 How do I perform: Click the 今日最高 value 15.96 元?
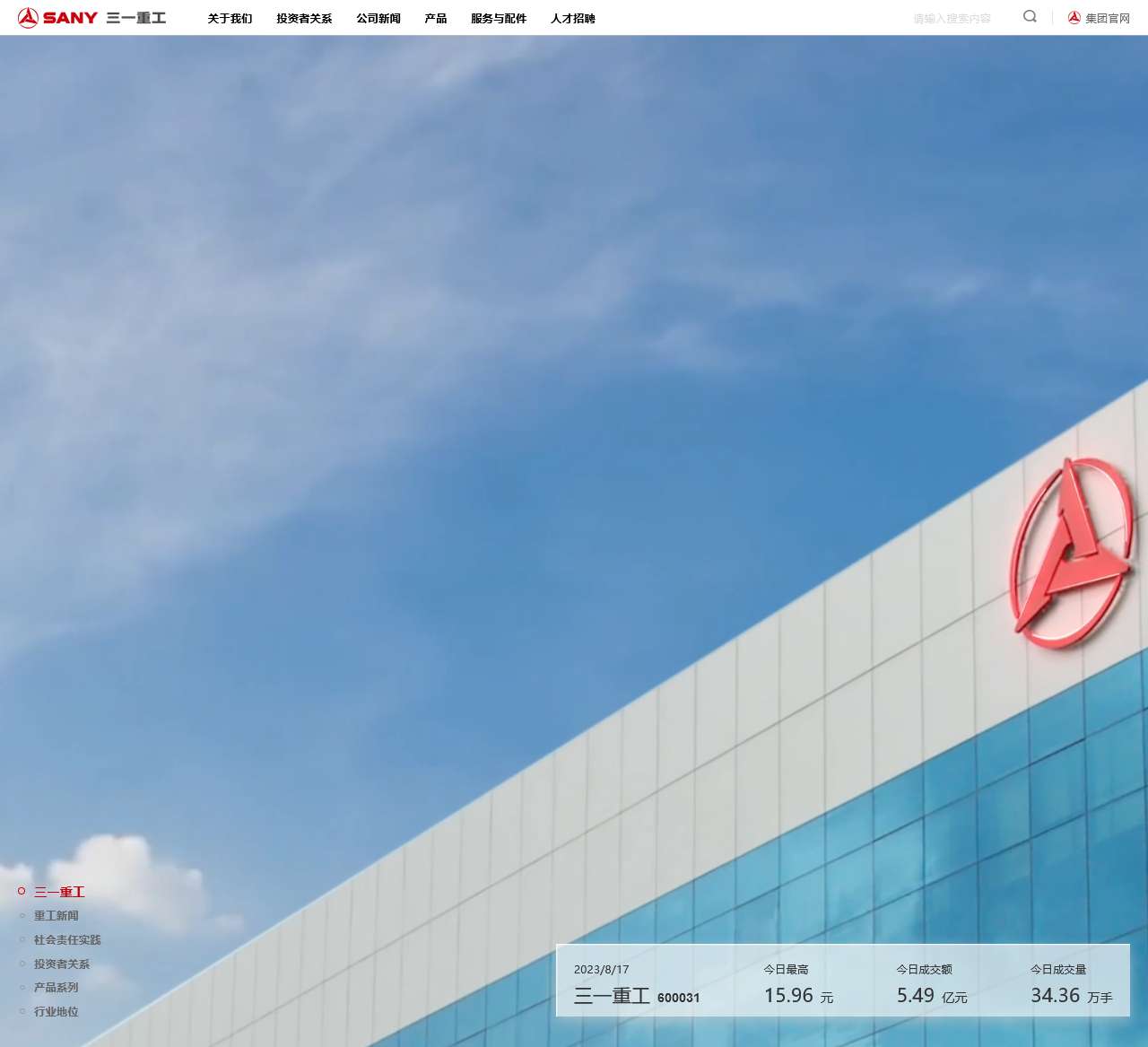[797, 996]
